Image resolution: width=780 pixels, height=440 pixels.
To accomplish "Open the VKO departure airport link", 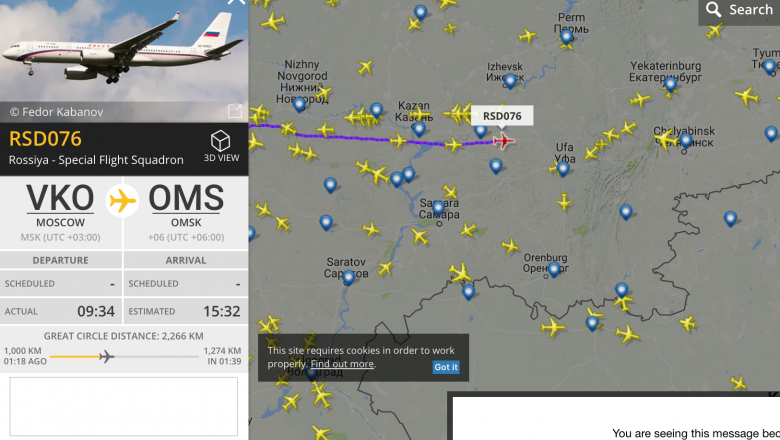I will click(x=60, y=197).
